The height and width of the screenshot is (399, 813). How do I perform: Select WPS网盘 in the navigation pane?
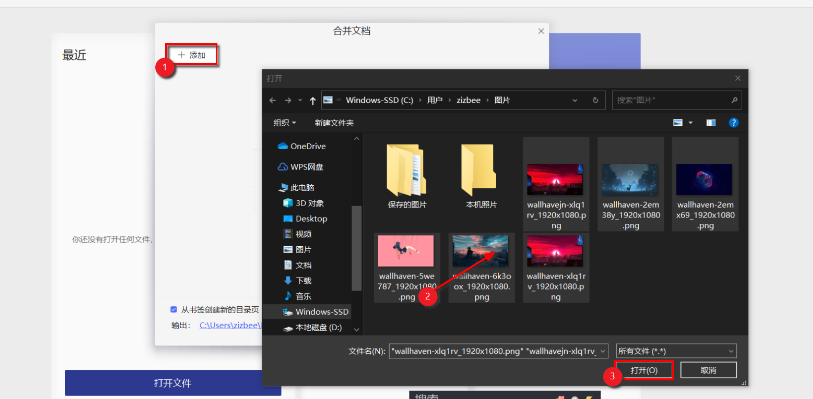(301, 167)
